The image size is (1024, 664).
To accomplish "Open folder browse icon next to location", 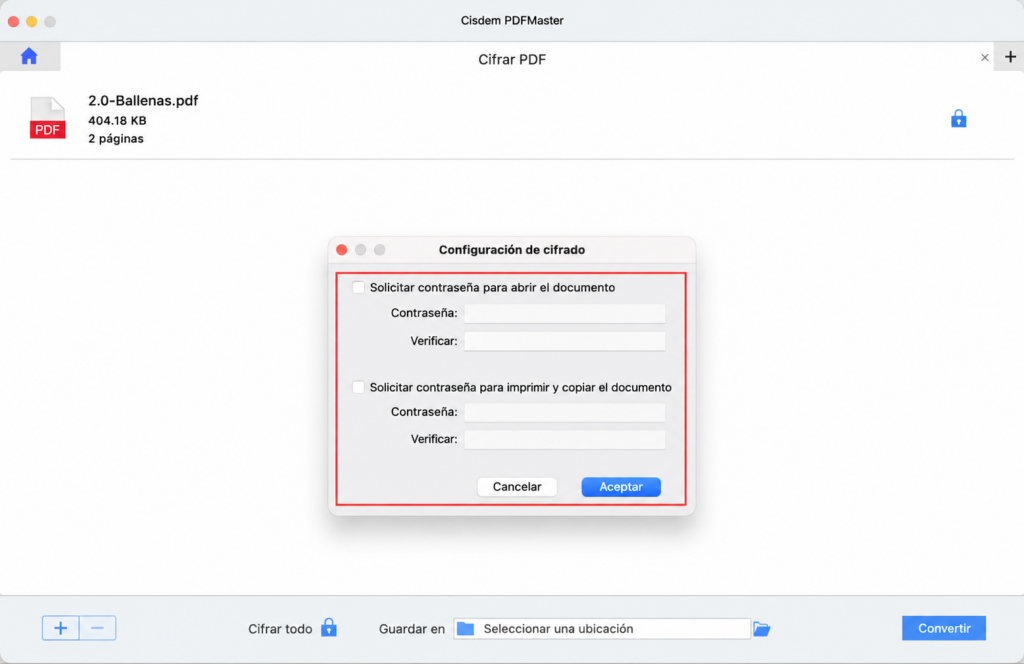I will (x=761, y=629).
